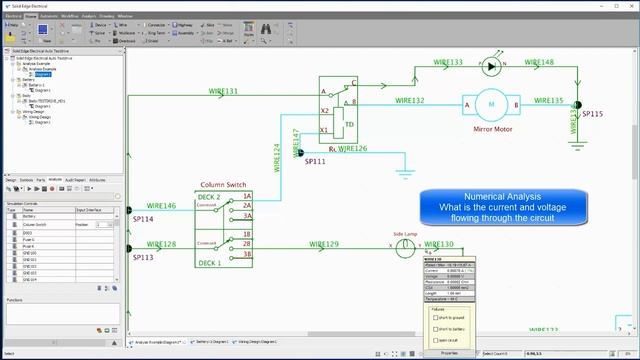
Task: Open the Workflow ribbon tab
Action: 69,16
